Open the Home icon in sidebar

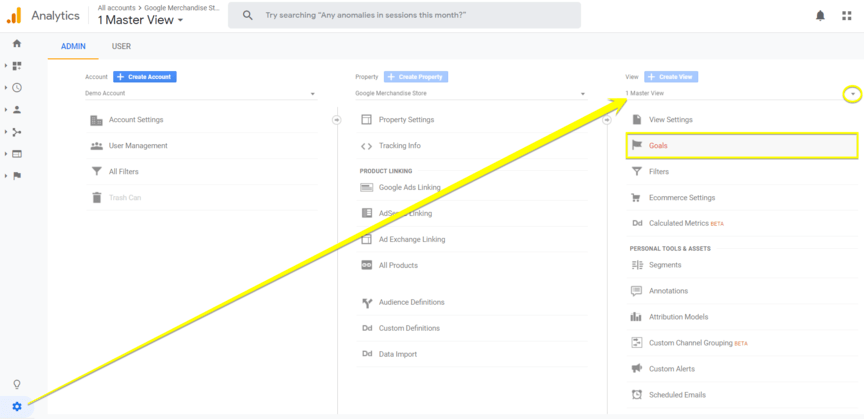point(17,43)
